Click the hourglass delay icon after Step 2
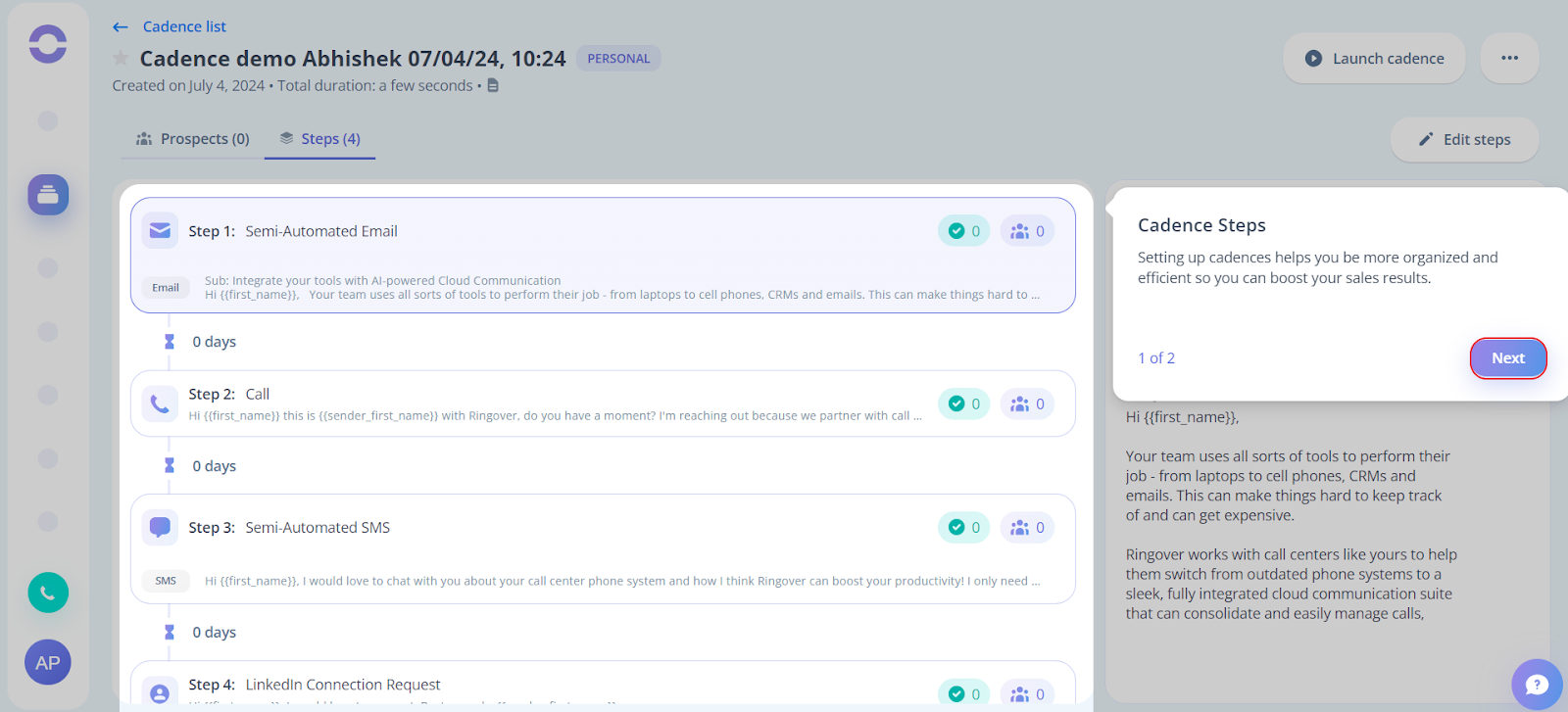The width and height of the screenshot is (1568, 712). tap(170, 466)
